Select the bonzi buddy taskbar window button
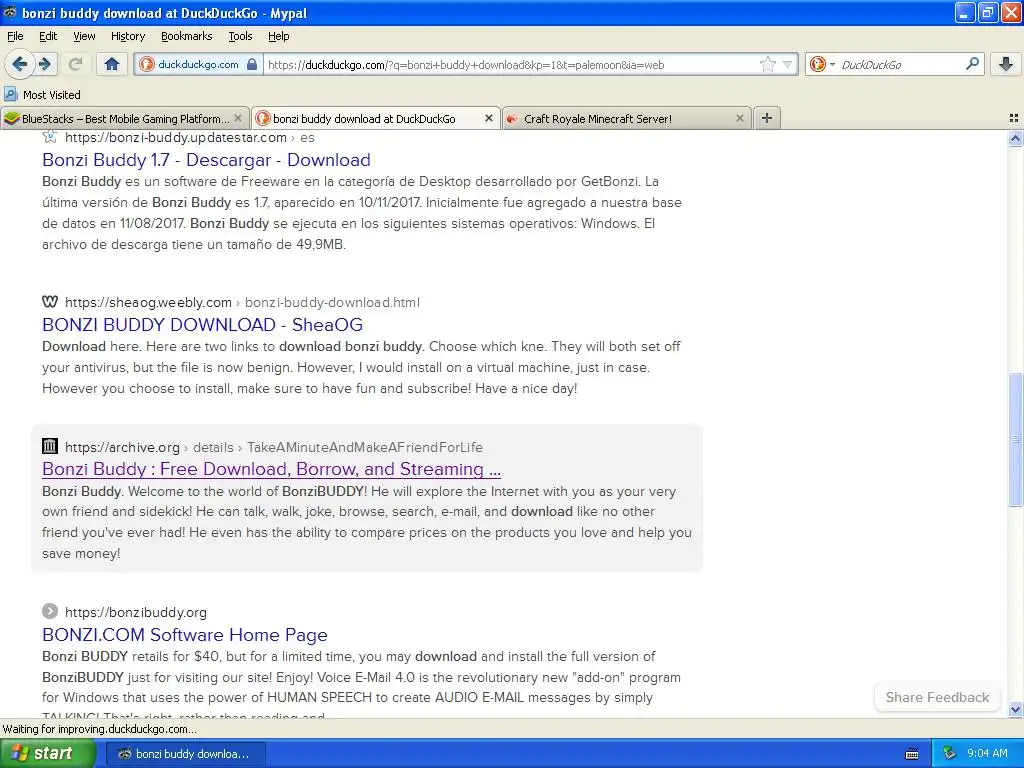This screenshot has height=768, width=1024. (x=185, y=754)
